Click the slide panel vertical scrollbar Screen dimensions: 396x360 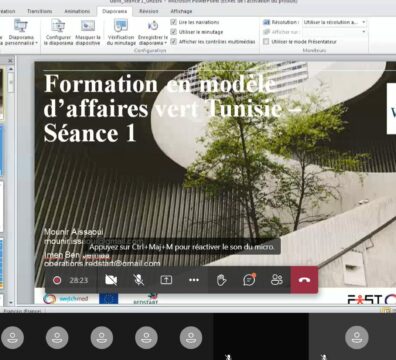[11, 185]
